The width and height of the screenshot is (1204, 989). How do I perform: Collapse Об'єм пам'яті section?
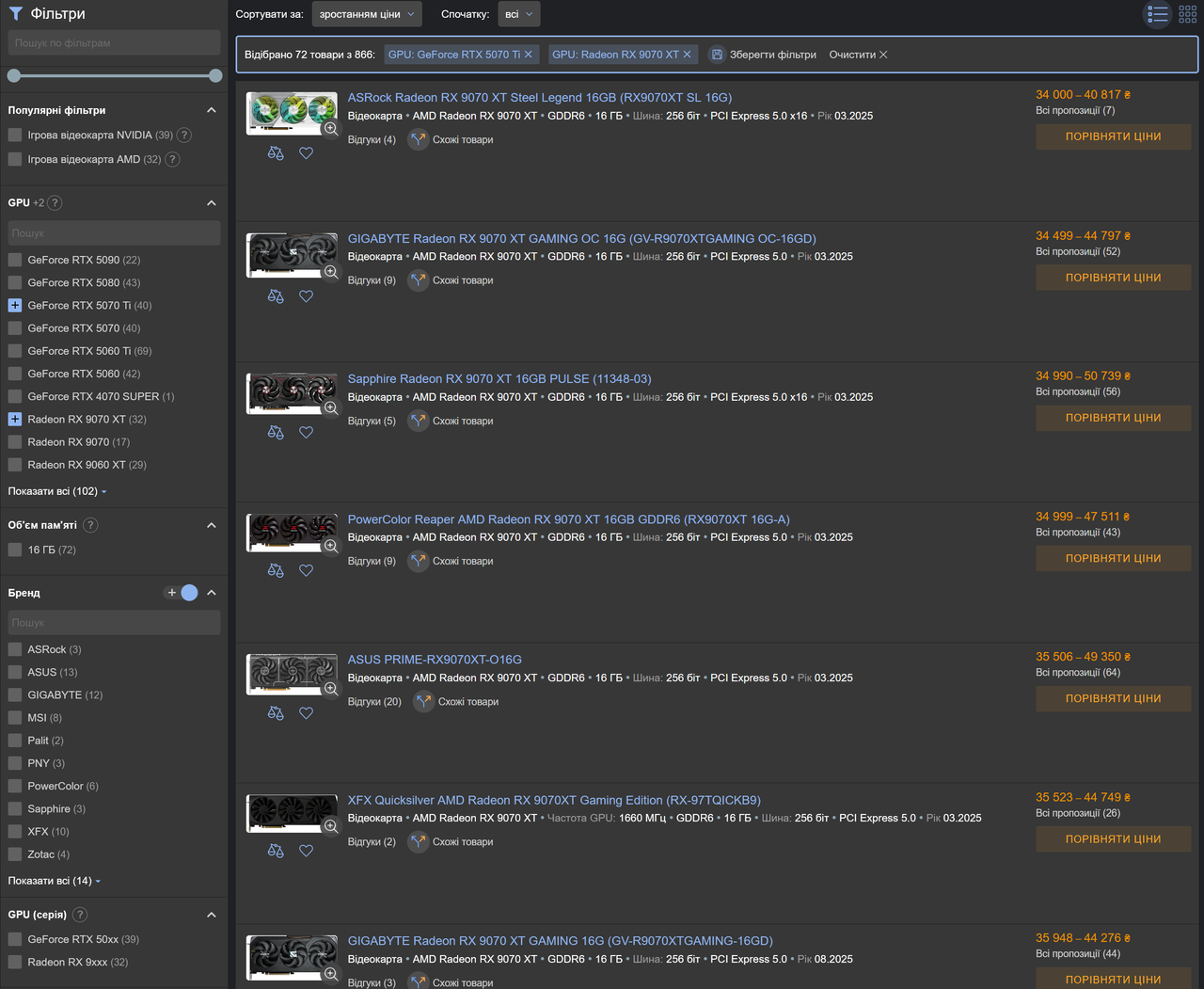[x=212, y=525]
